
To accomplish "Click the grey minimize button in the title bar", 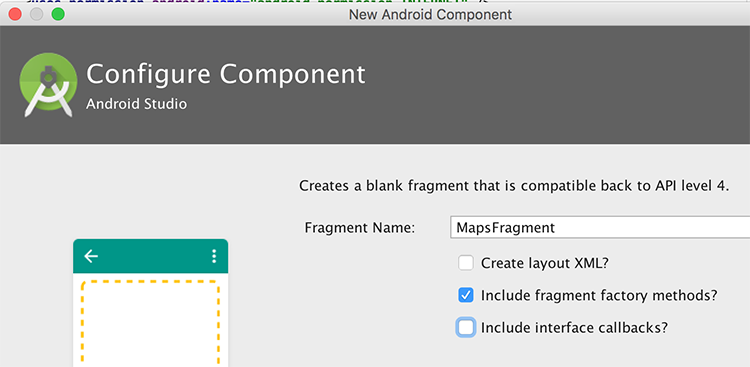I will [x=37, y=14].
